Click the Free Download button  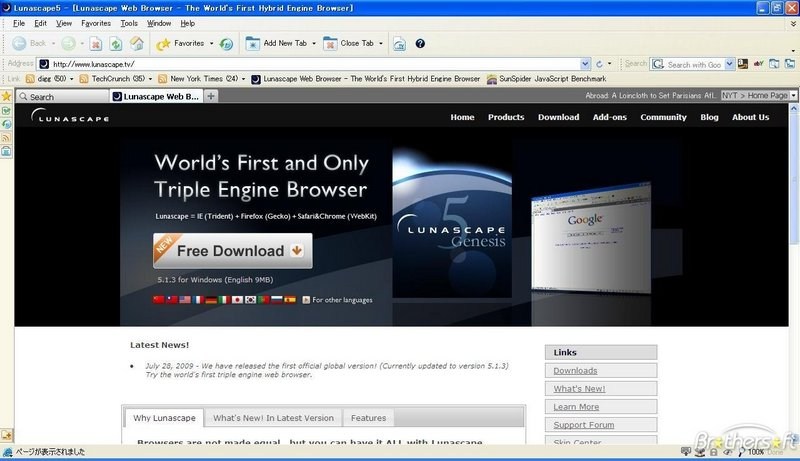click(233, 250)
